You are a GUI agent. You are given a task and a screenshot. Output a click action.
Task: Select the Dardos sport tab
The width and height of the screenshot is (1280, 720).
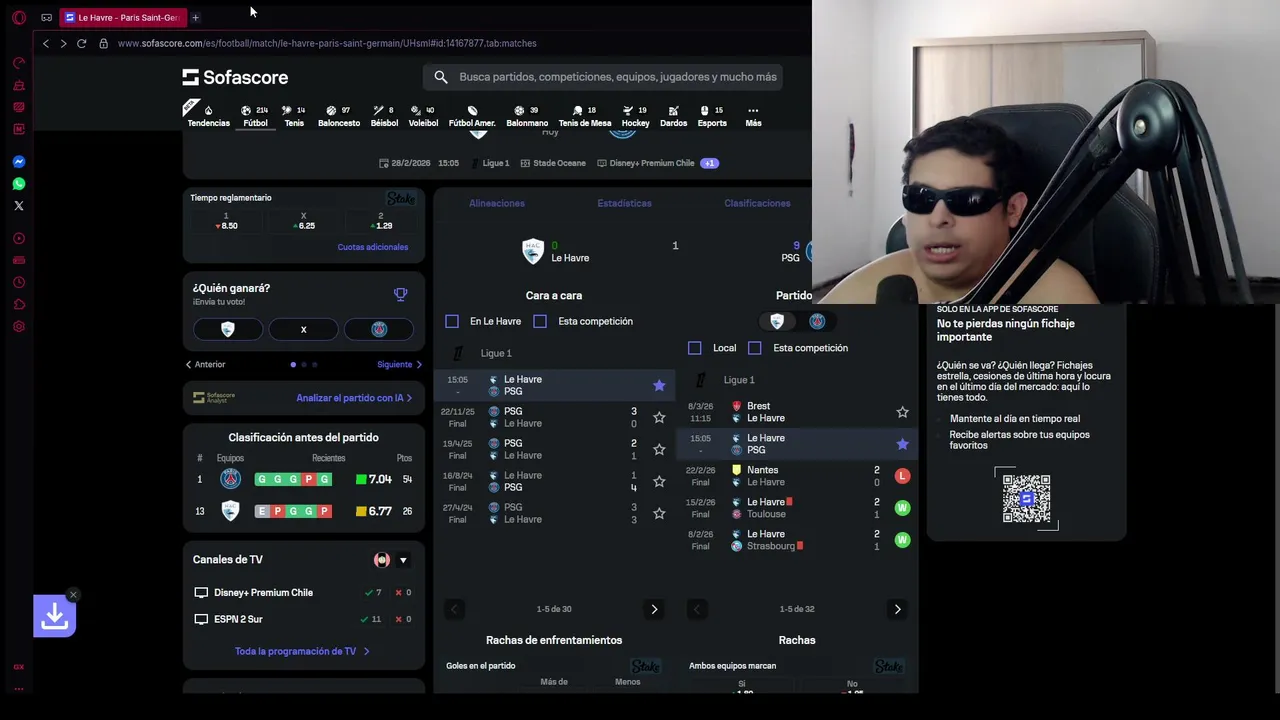pyautogui.click(x=673, y=116)
